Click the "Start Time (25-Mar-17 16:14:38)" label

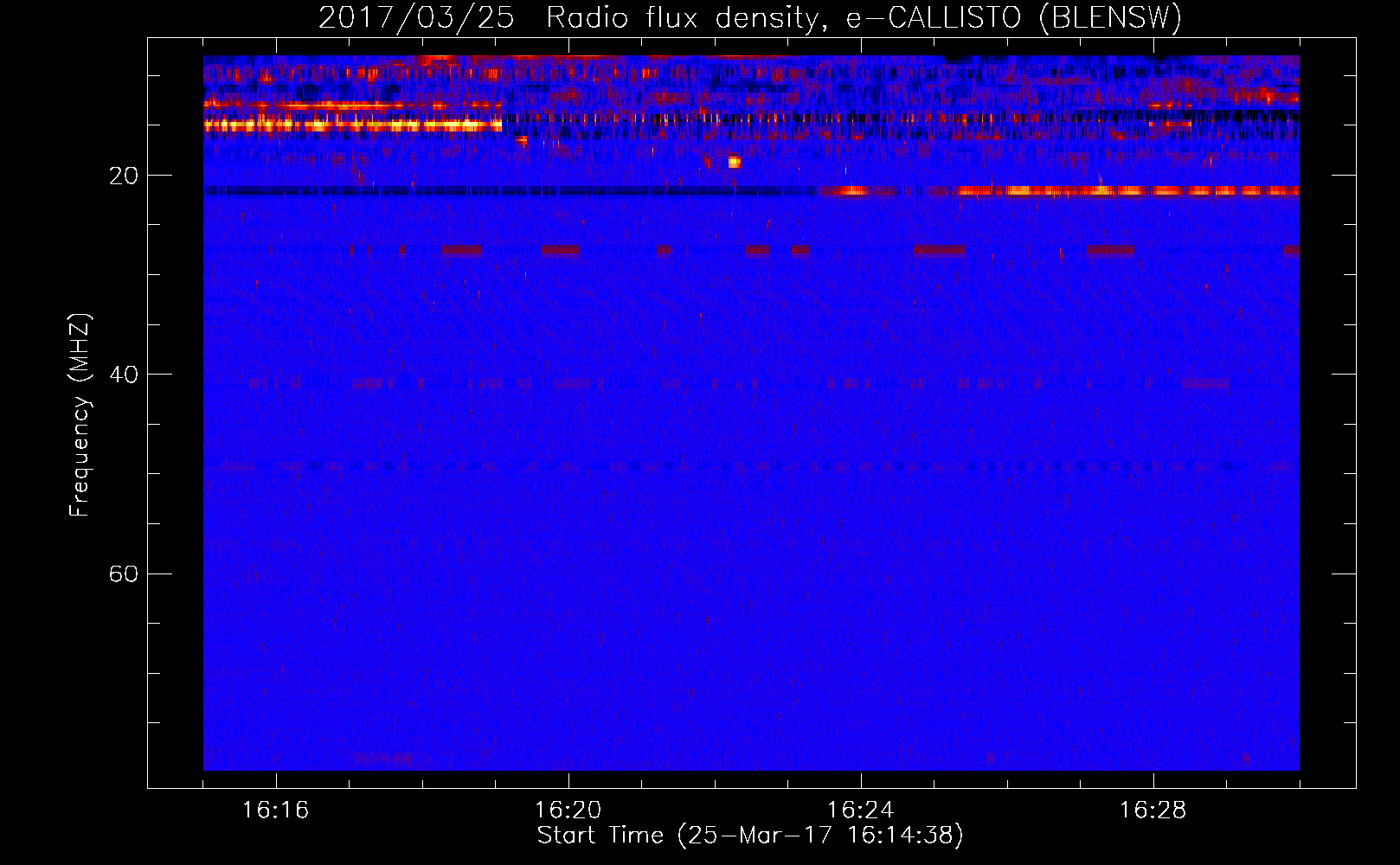pyautogui.click(x=750, y=836)
